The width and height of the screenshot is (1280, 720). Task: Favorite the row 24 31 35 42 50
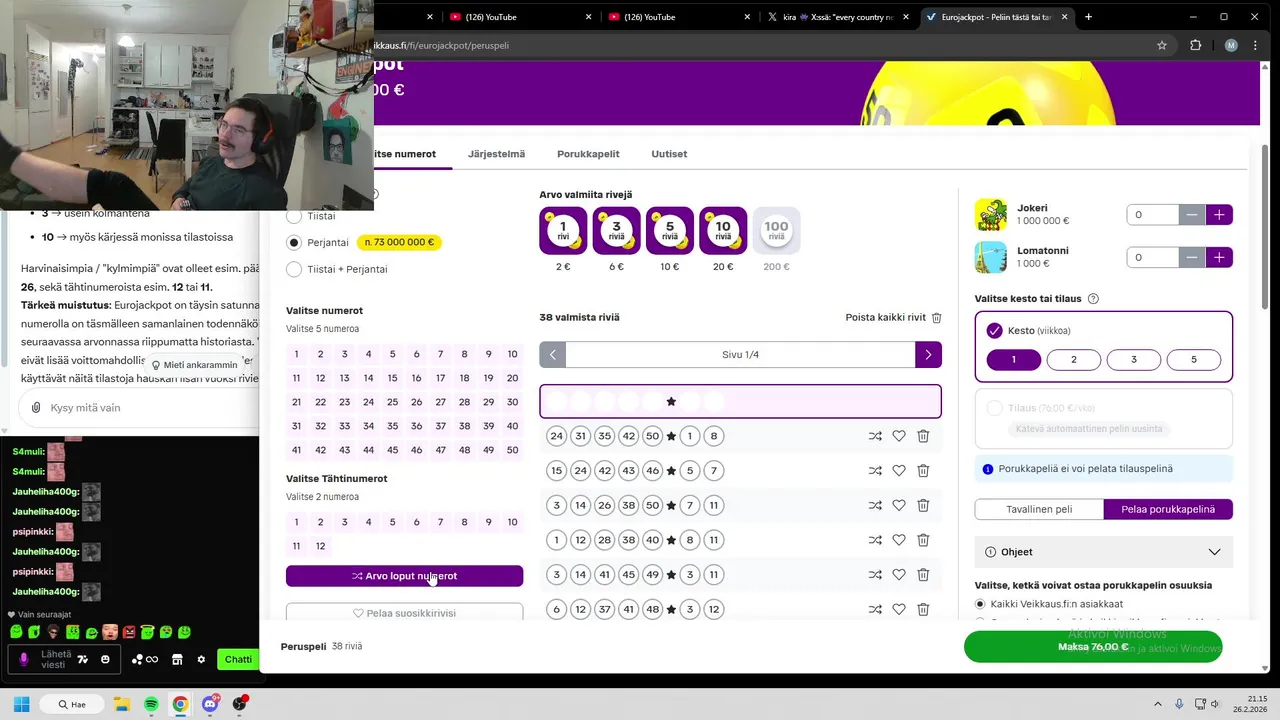899,436
